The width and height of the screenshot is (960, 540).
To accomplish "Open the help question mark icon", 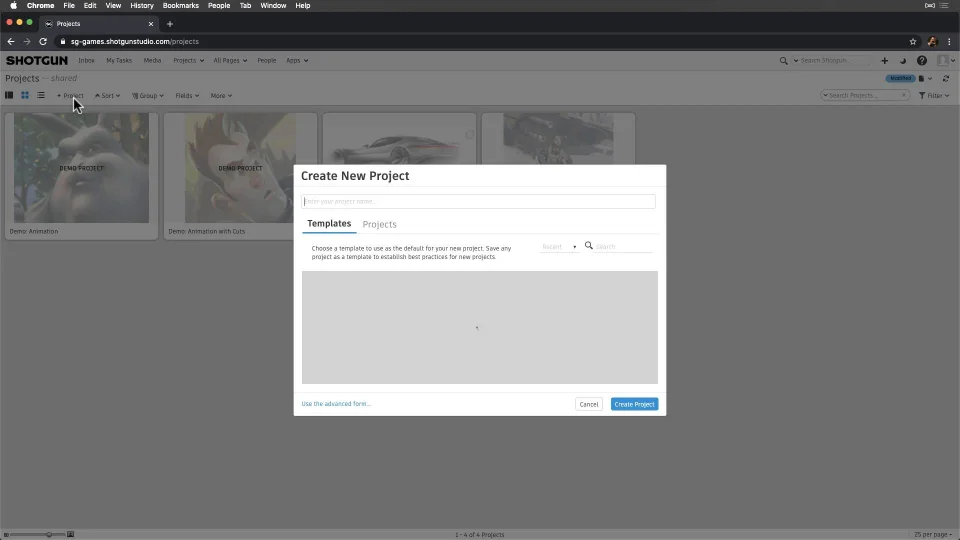I will pos(921,61).
